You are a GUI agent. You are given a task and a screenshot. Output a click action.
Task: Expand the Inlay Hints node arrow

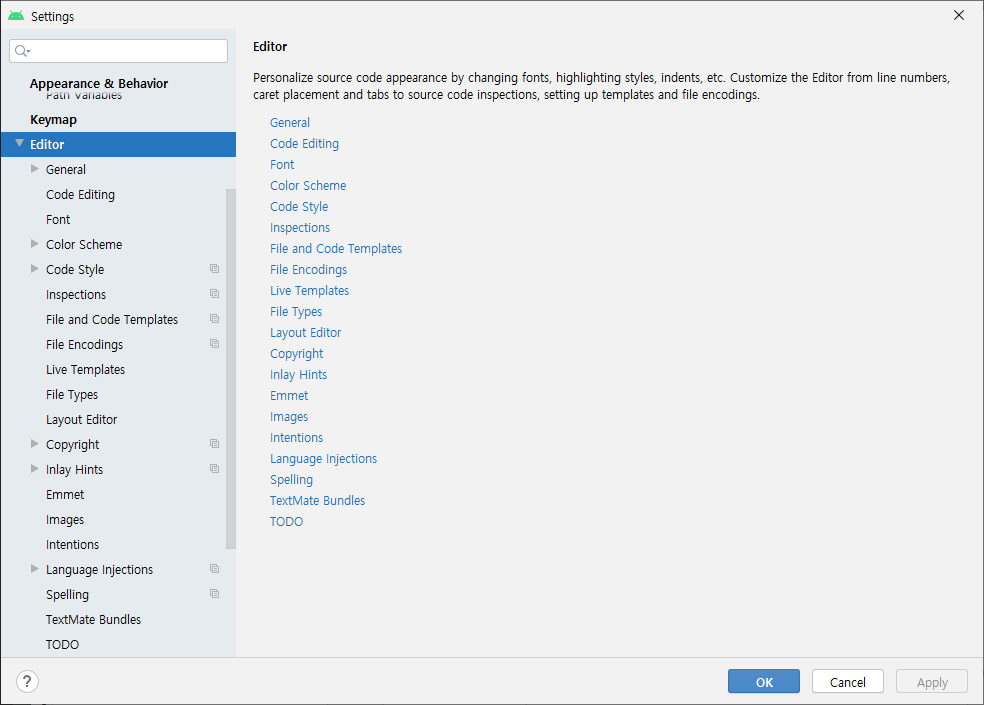pyautogui.click(x=35, y=469)
